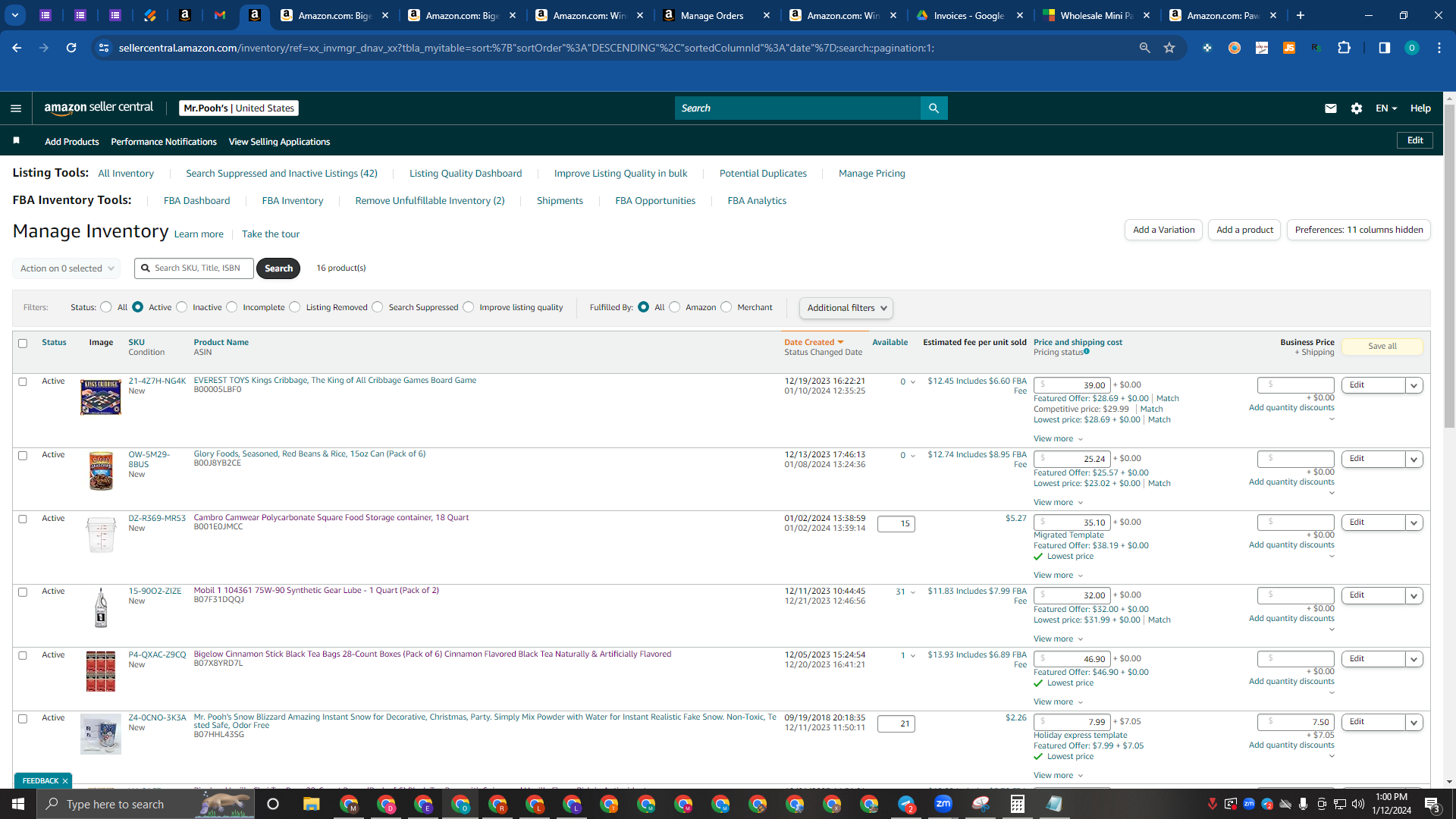The height and width of the screenshot is (819, 1456).
Task: Expand 'View more' for the Glory Foods row
Action: click(x=1059, y=503)
